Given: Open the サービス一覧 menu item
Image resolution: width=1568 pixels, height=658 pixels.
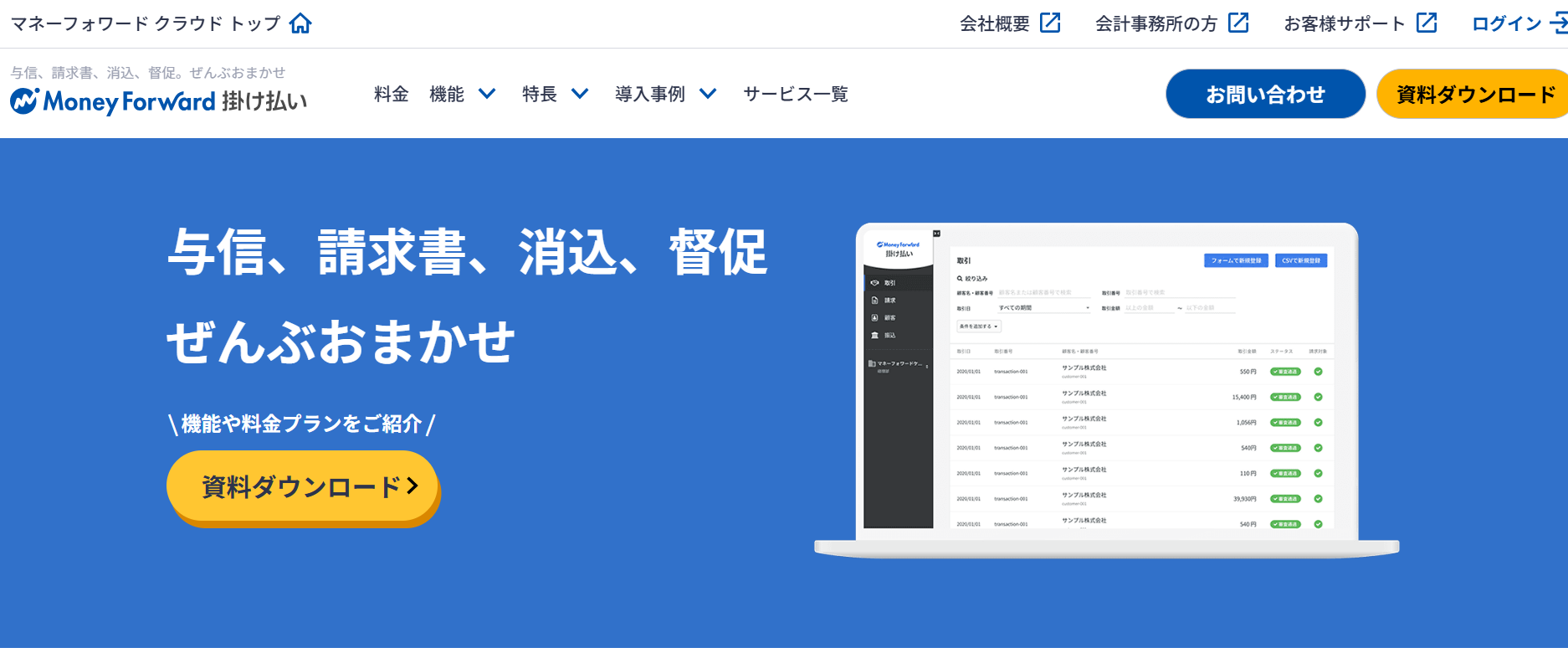Looking at the screenshot, I should click(x=796, y=94).
